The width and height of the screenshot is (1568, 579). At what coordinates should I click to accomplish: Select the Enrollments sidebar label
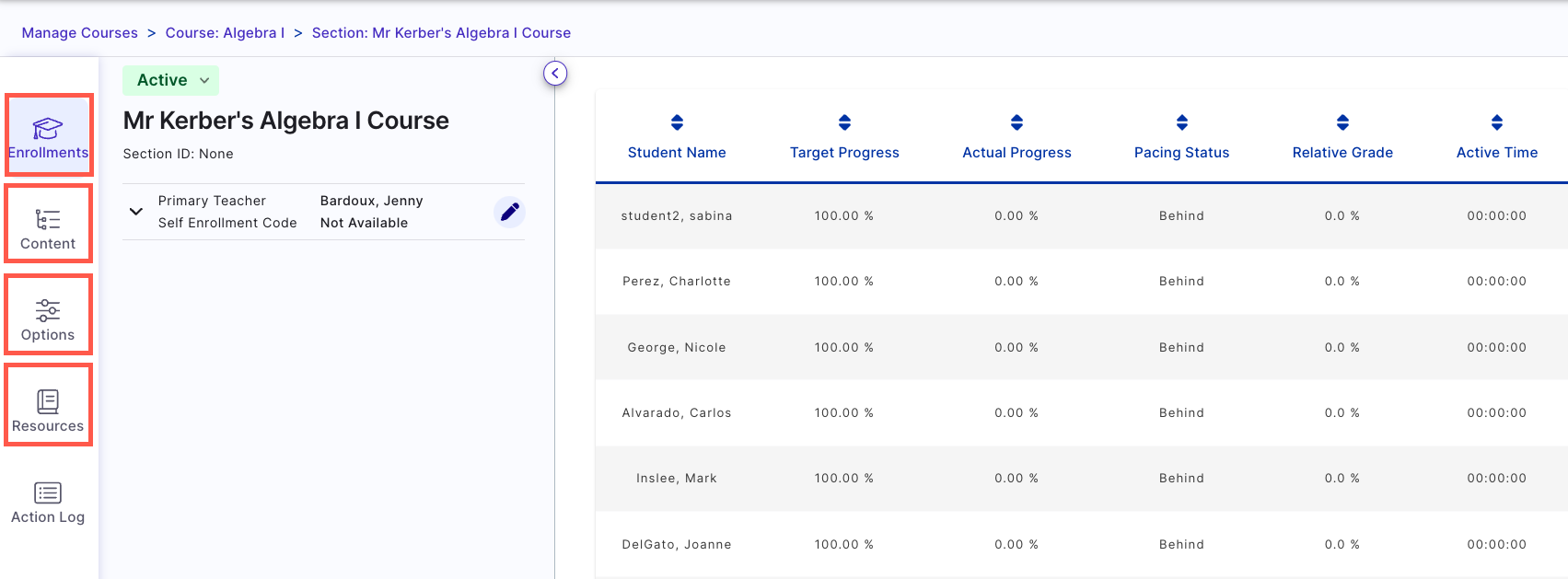coord(48,153)
